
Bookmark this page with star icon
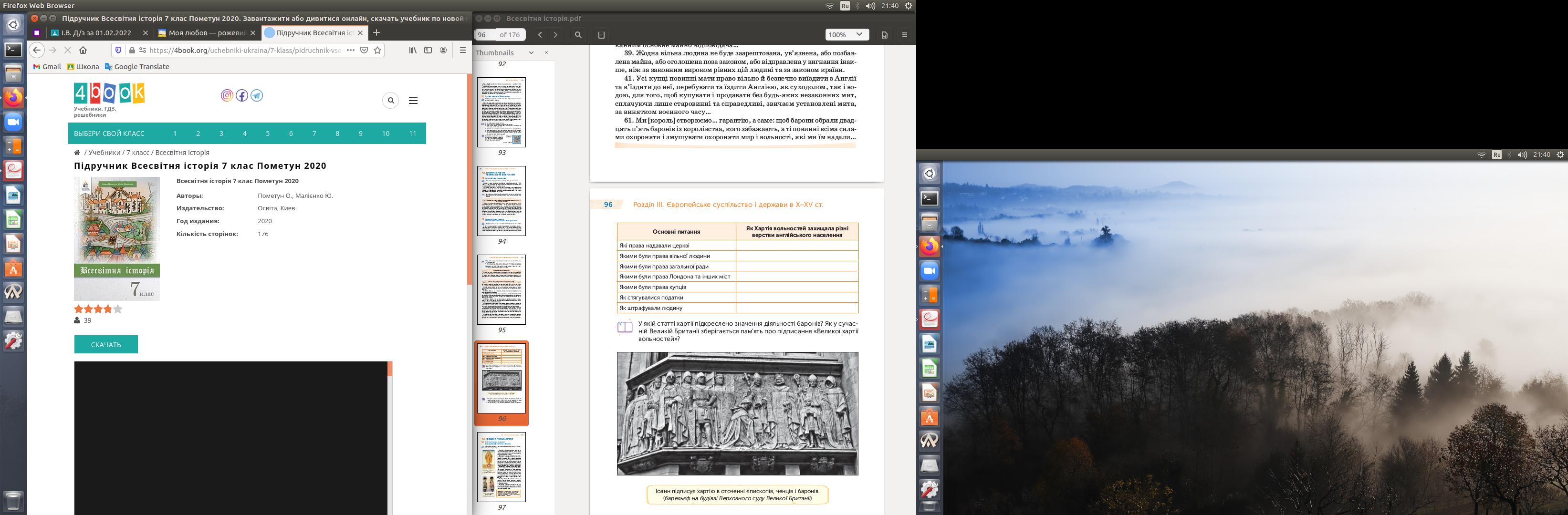click(x=377, y=51)
